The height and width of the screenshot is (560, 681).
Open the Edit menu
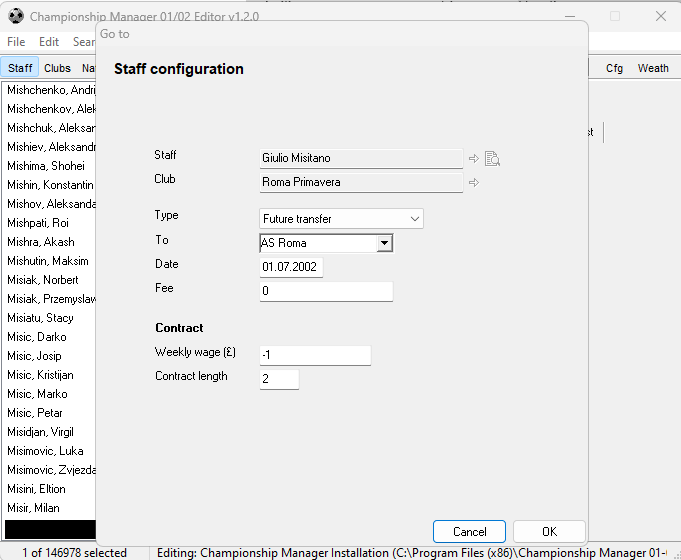(x=49, y=42)
